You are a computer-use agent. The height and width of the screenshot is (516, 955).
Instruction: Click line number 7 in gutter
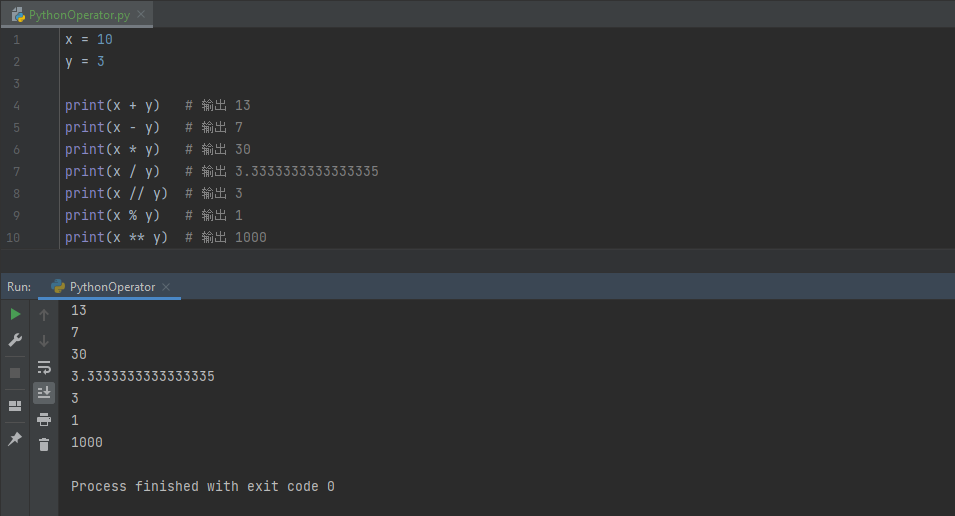pyautogui.click(x=16, y=172)
